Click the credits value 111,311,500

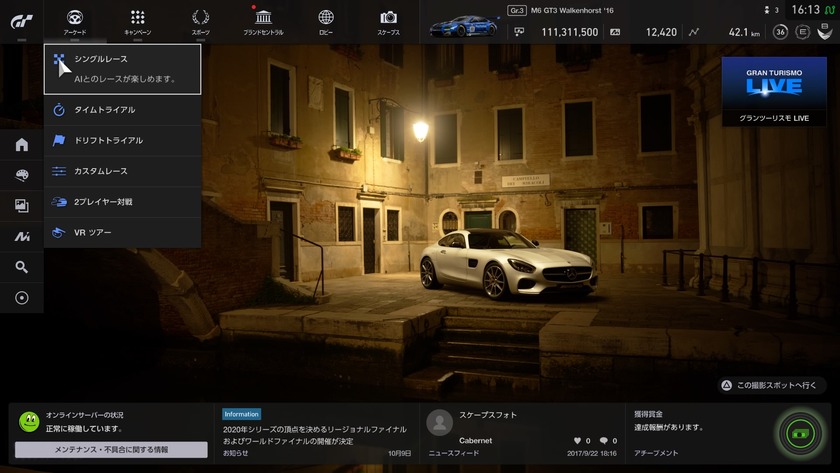[569, 33]
